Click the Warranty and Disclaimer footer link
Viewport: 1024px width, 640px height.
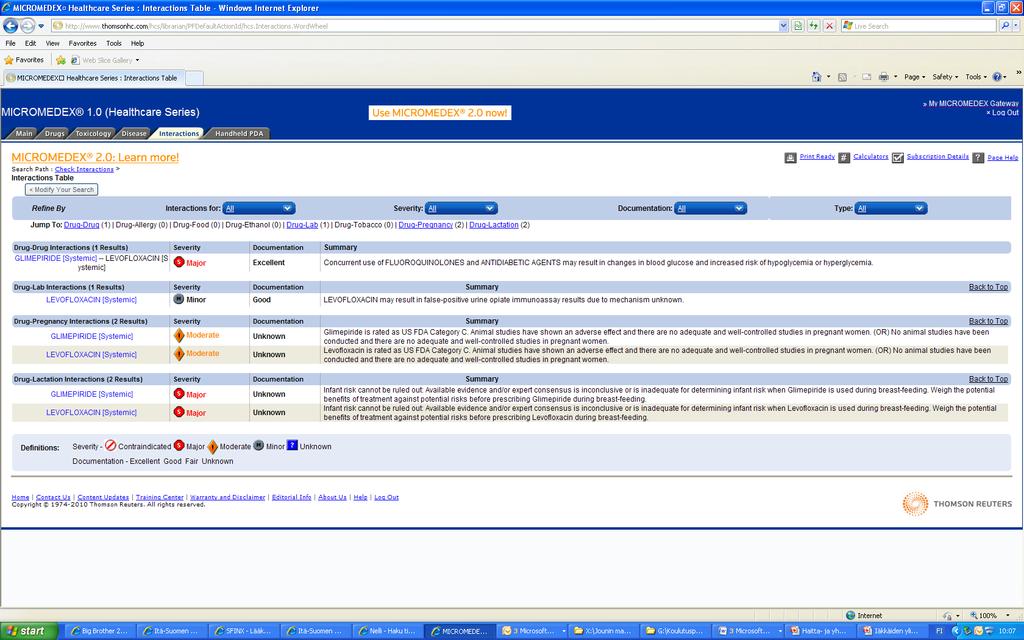coord(227,497)
